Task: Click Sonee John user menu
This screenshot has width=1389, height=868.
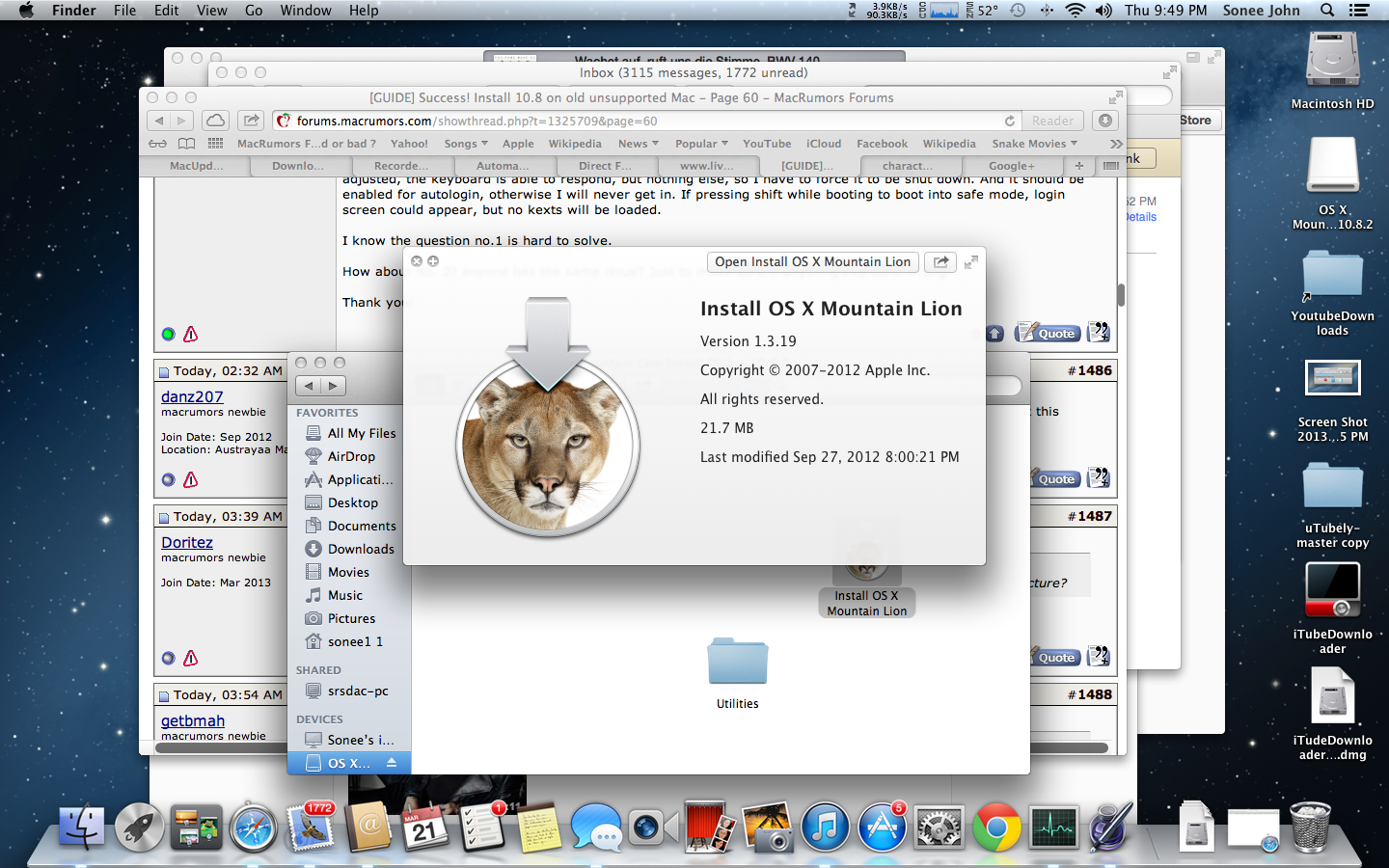Action: pyautogui.click(x=1261, y=11)
